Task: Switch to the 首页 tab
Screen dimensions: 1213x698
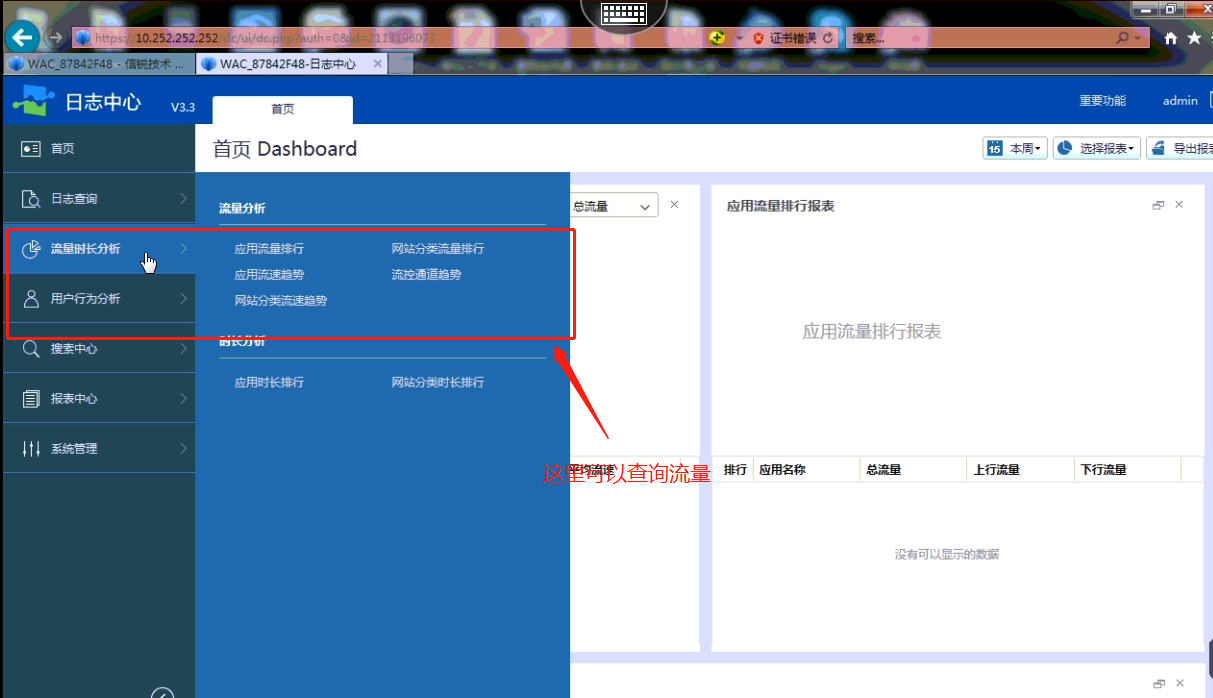Action: tap(283, 110)
